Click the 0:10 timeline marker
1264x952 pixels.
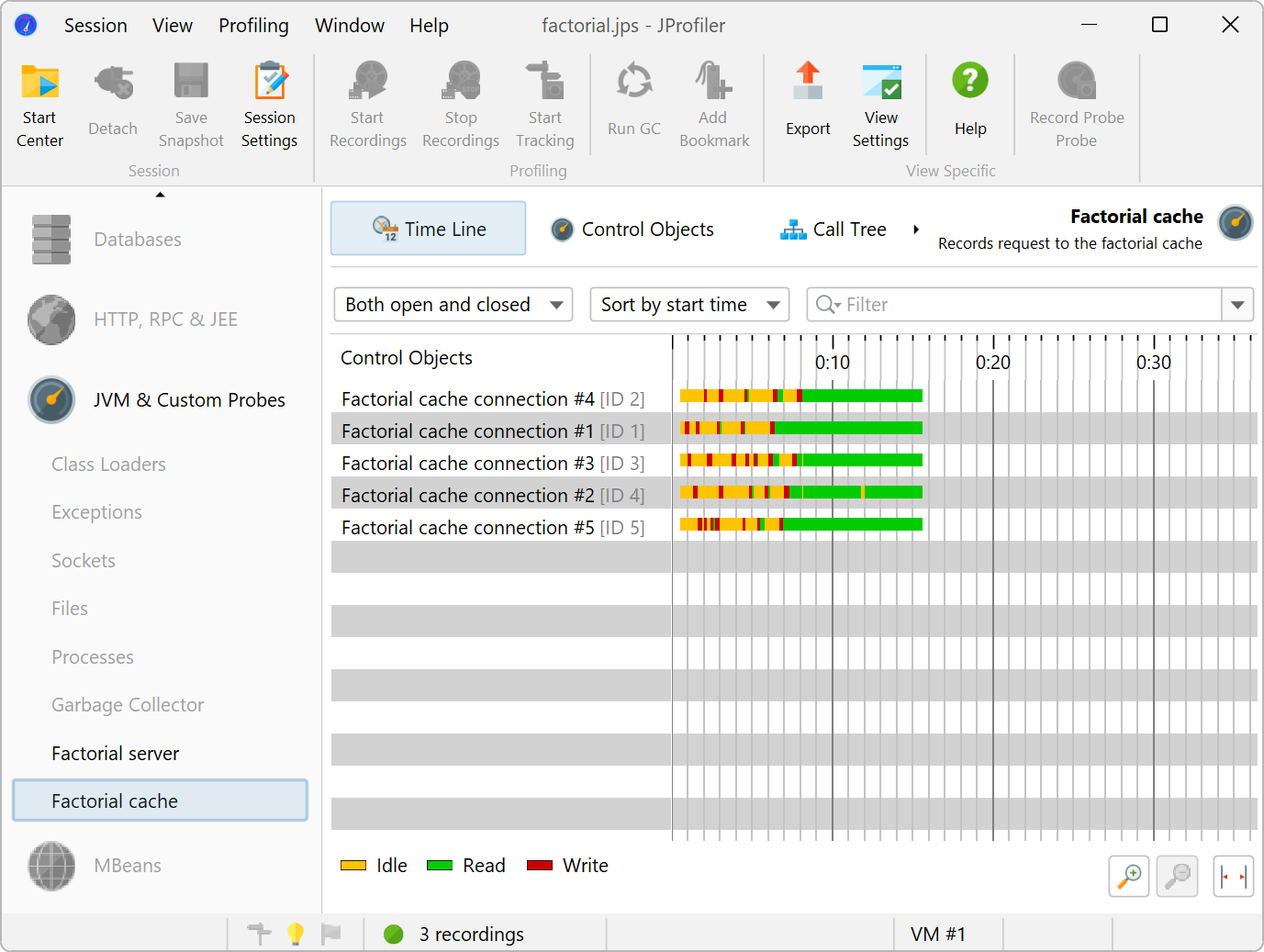833,363
